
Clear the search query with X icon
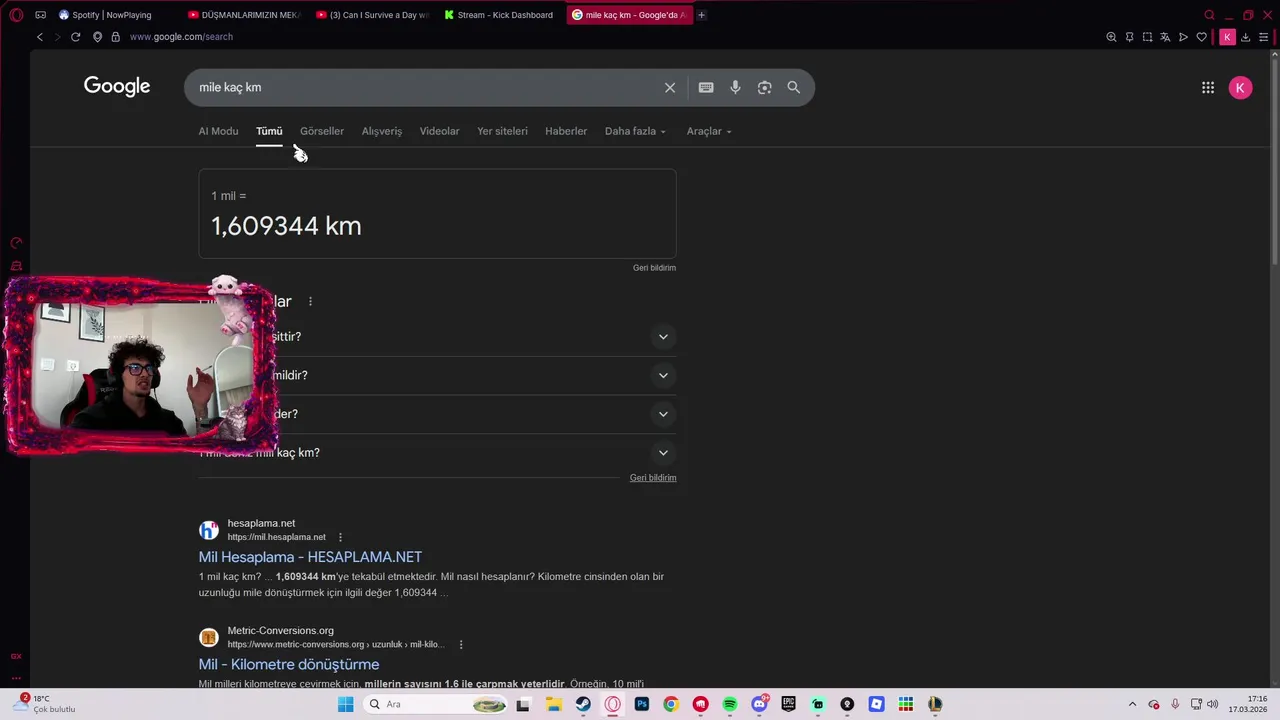(x=670, y=88)
